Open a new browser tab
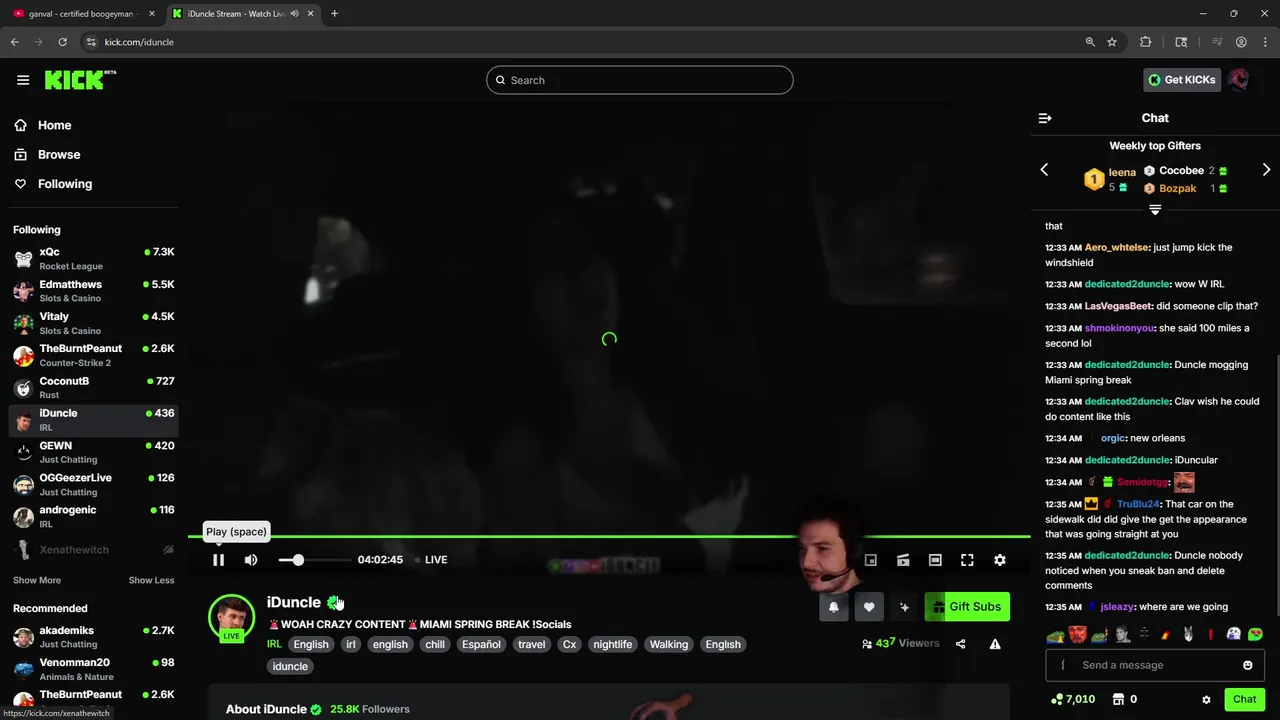This screenshot has width=1280, height=720. point(334,14)
